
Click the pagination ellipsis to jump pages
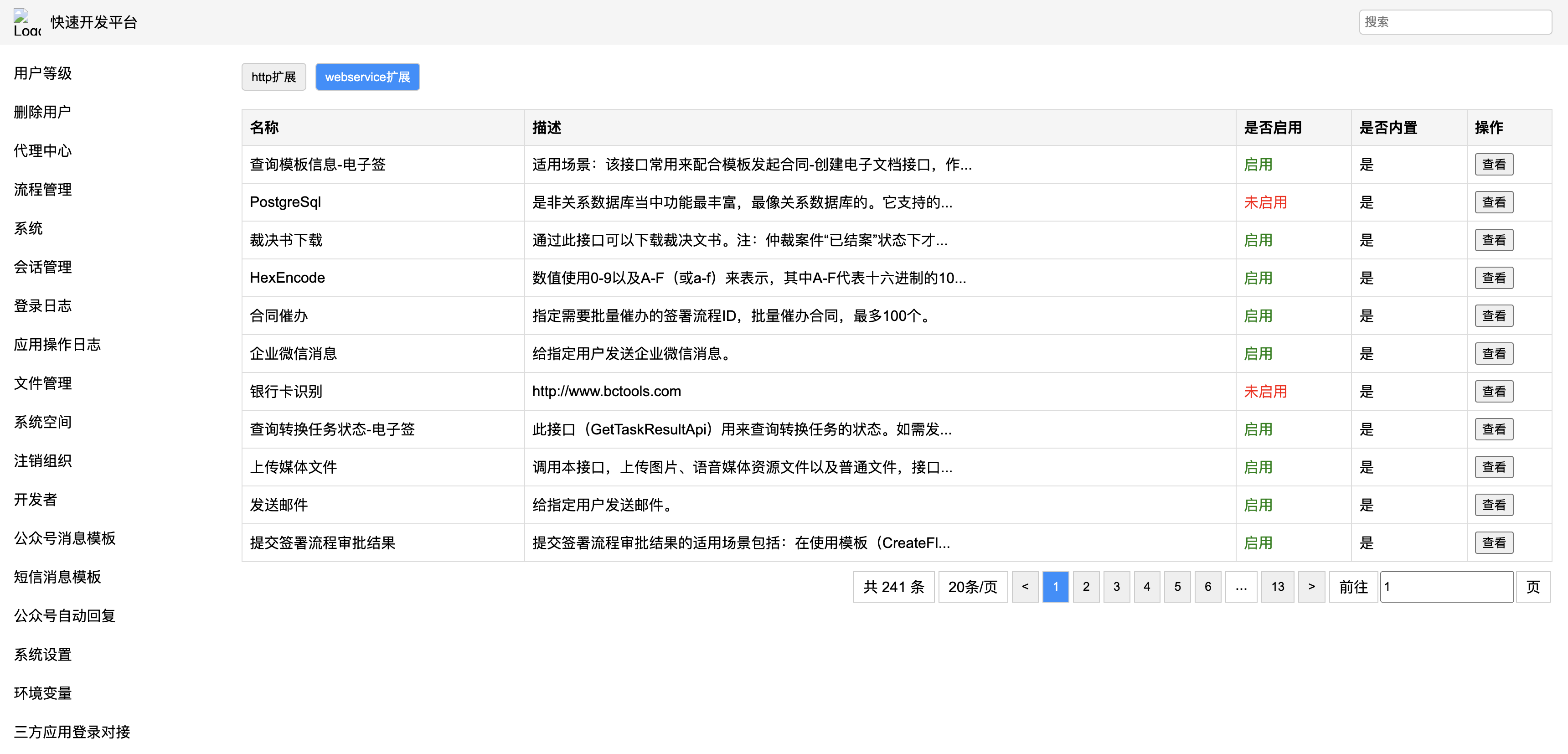pyautogui.click(x=1241, y=587)
